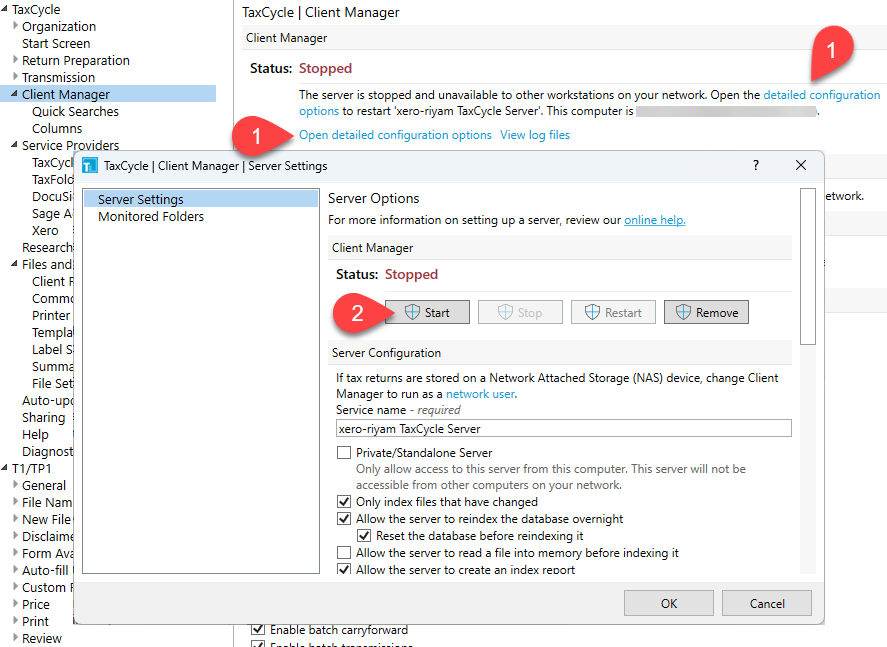The width and height of the screenshot is (887, 647).
Task: Expand the Organization tree node
Action: 15,26
